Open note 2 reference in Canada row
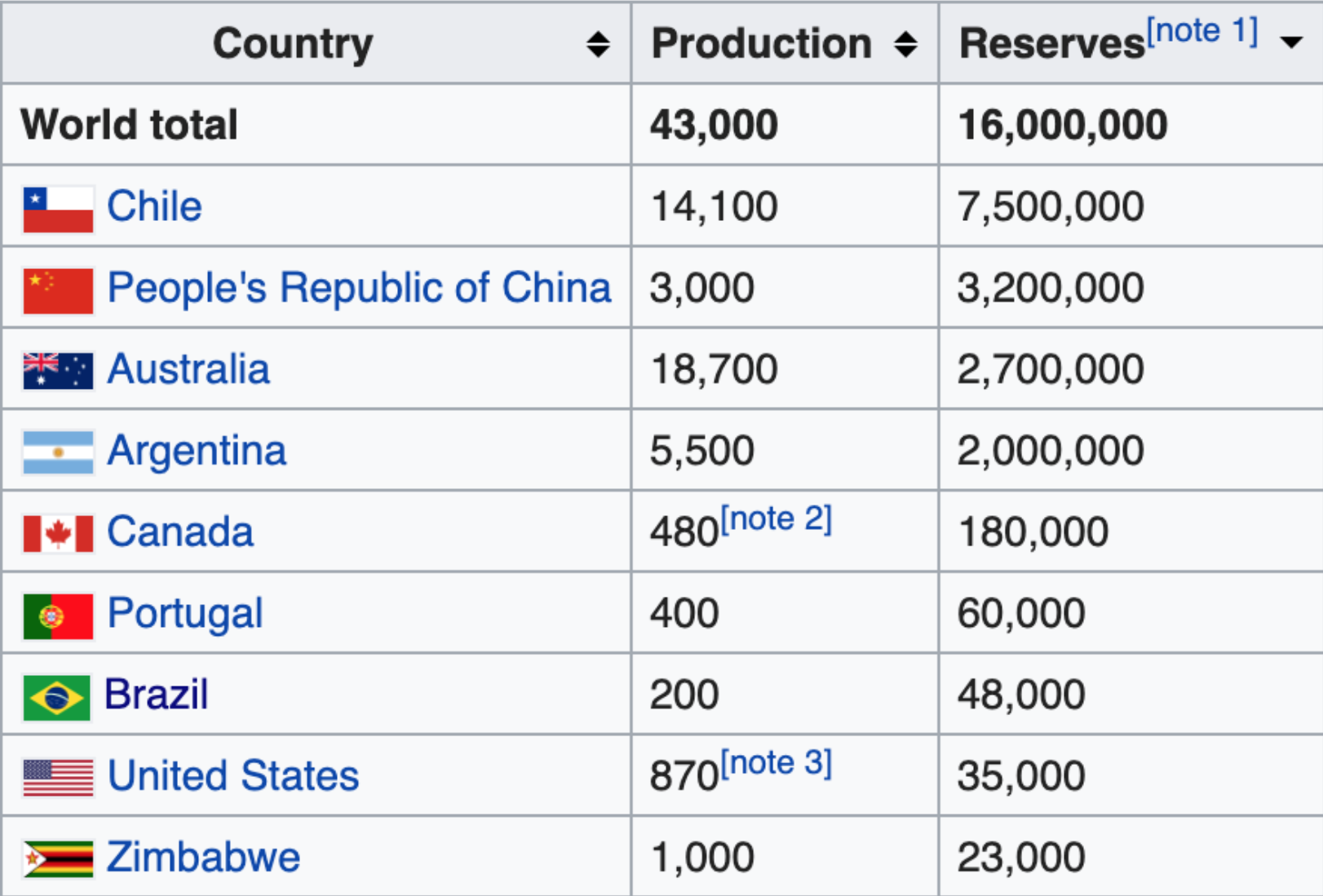Screen dimensions: 1323x896 [776, 519]
